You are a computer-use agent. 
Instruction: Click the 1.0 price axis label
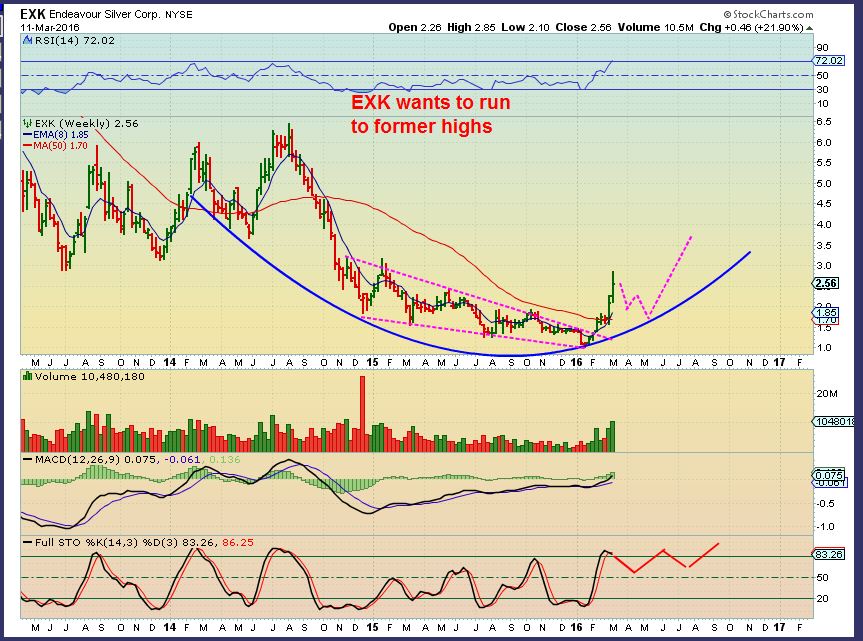(824, 348)
